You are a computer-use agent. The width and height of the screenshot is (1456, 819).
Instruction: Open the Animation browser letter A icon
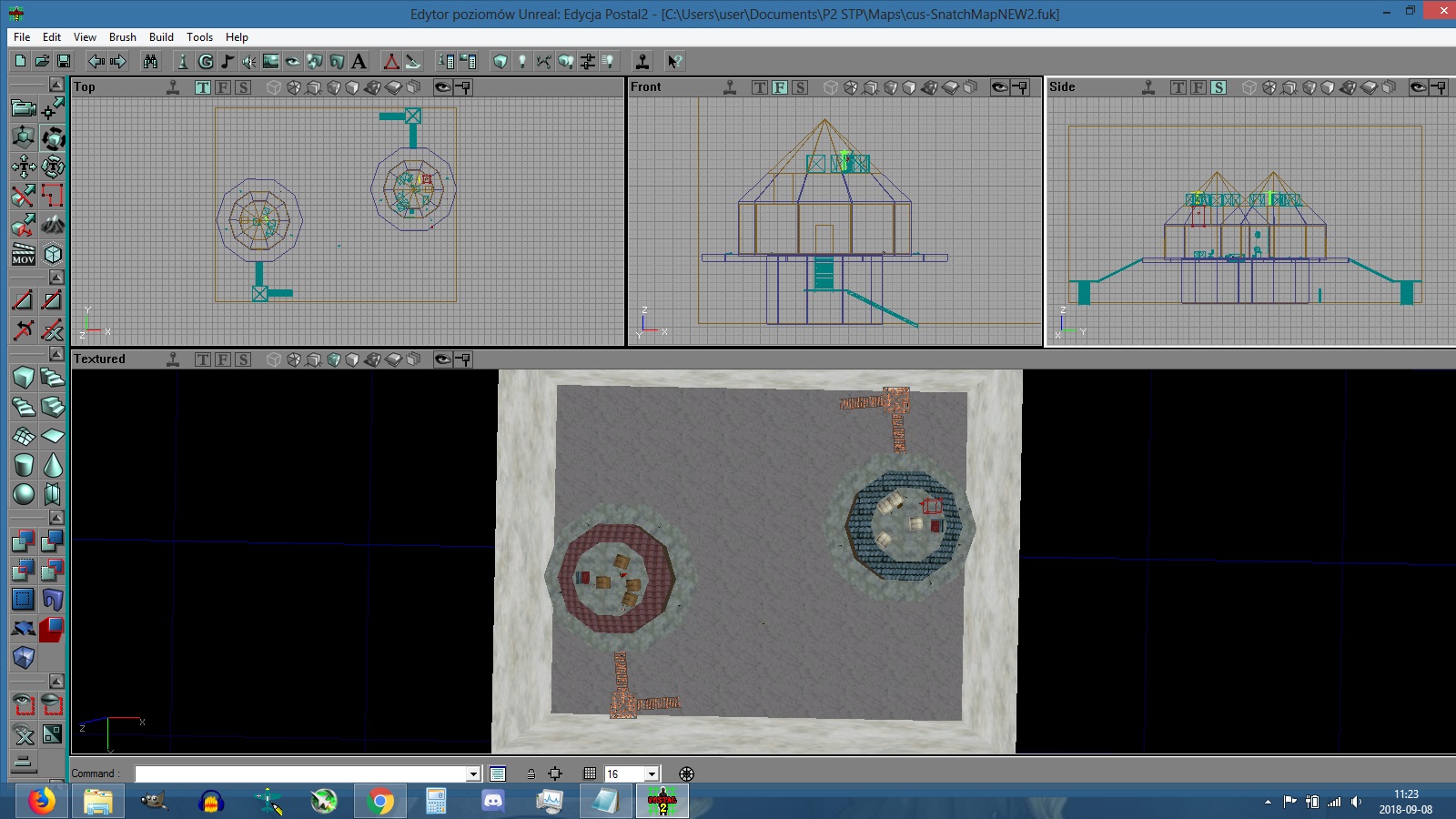pos(359,61)
